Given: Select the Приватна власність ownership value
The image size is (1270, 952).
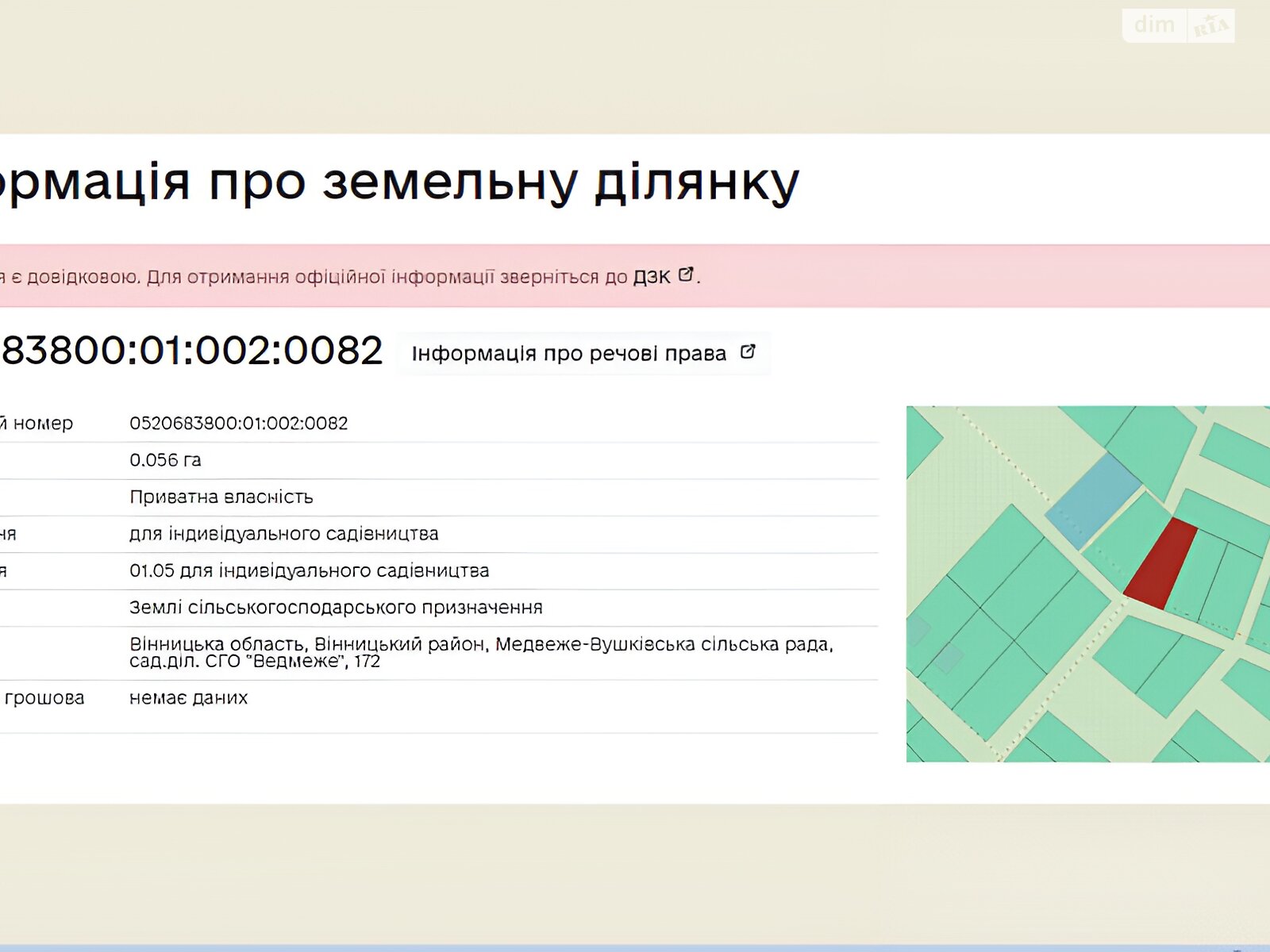Looking at the screenshot, I should coord(221,497).
